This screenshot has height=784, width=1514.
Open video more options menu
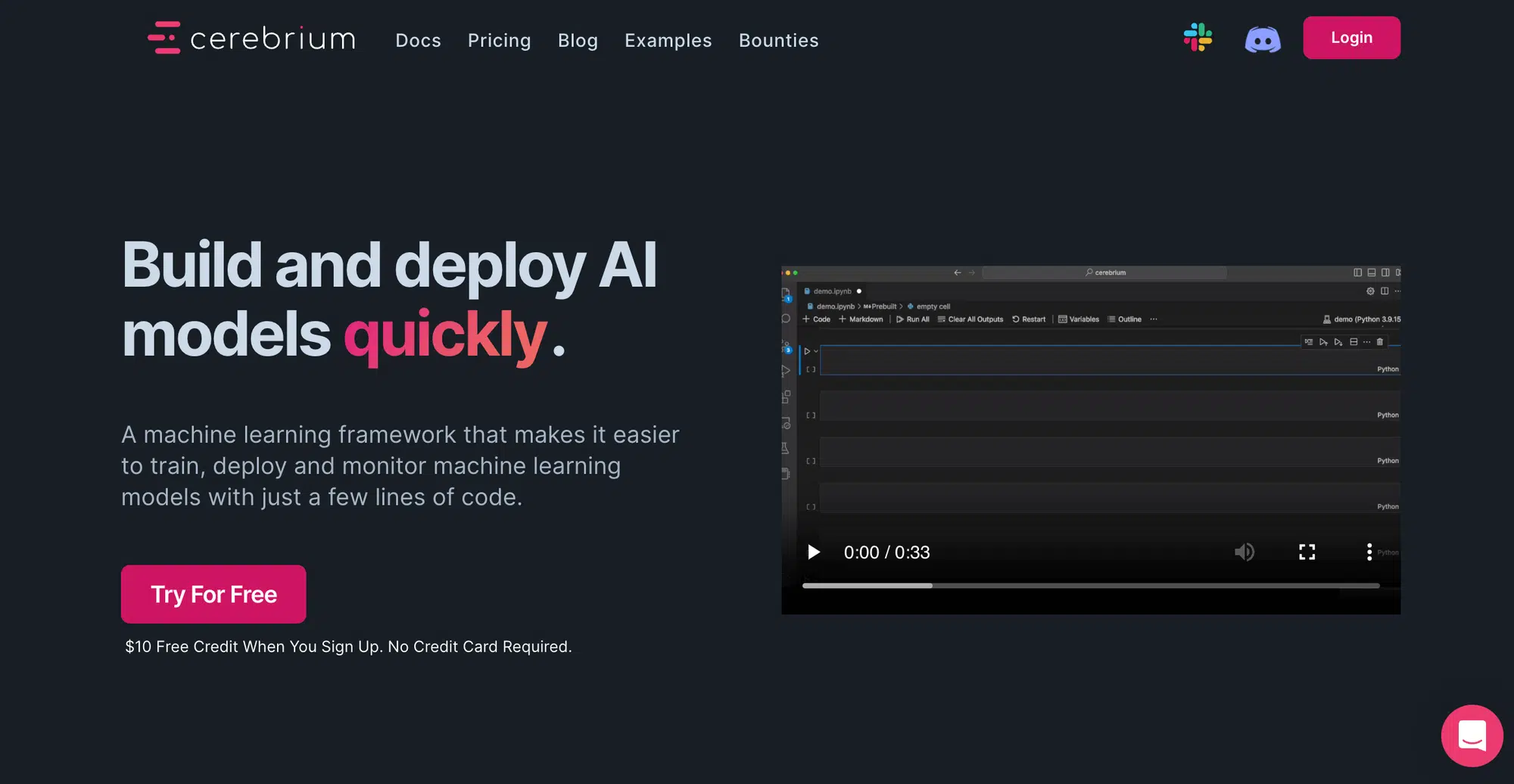point(1369,552)
